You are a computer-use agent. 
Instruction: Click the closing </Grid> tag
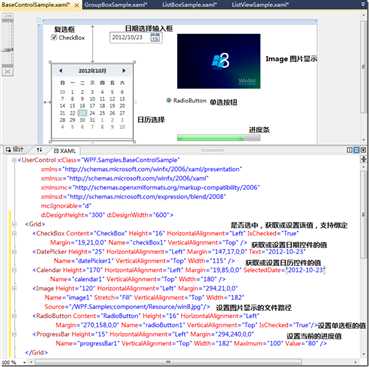coord(37,352)
